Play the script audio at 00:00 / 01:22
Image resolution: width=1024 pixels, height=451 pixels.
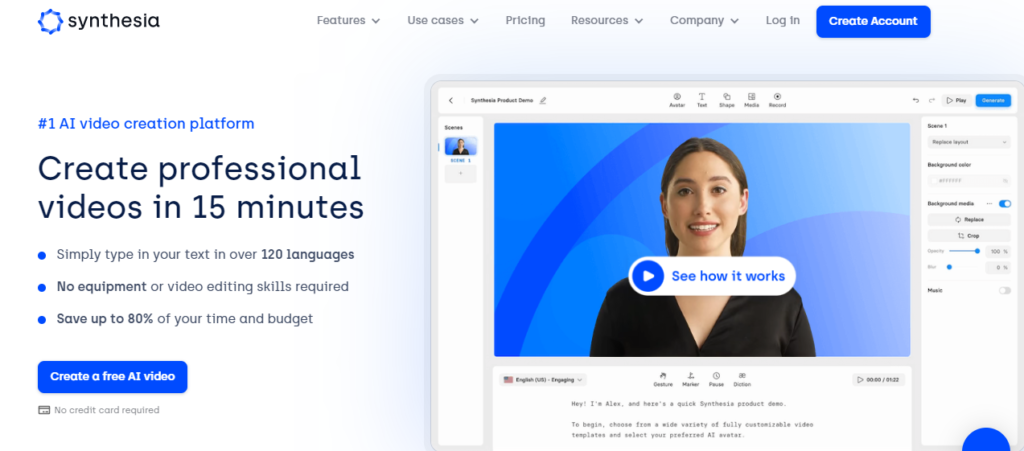(879, 379)
